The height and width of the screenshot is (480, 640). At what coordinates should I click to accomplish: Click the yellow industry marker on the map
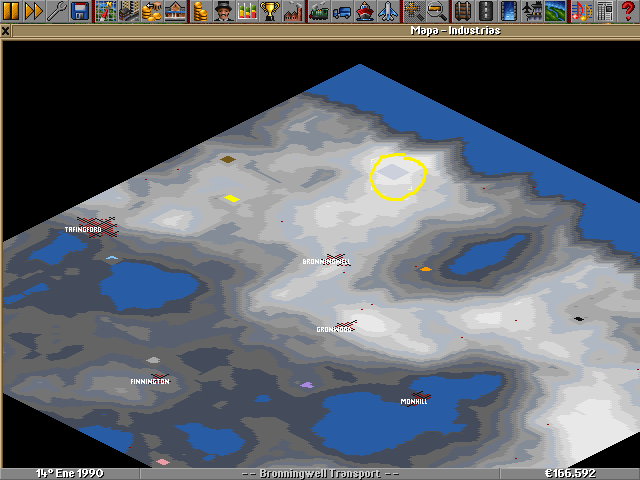point(231,198)
